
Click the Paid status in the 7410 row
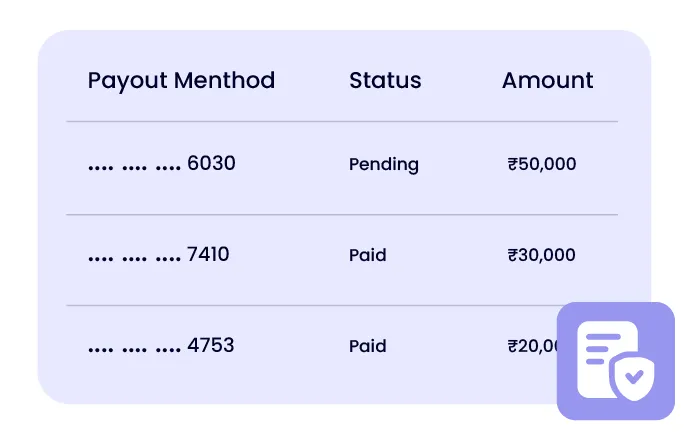coord(367,255)
